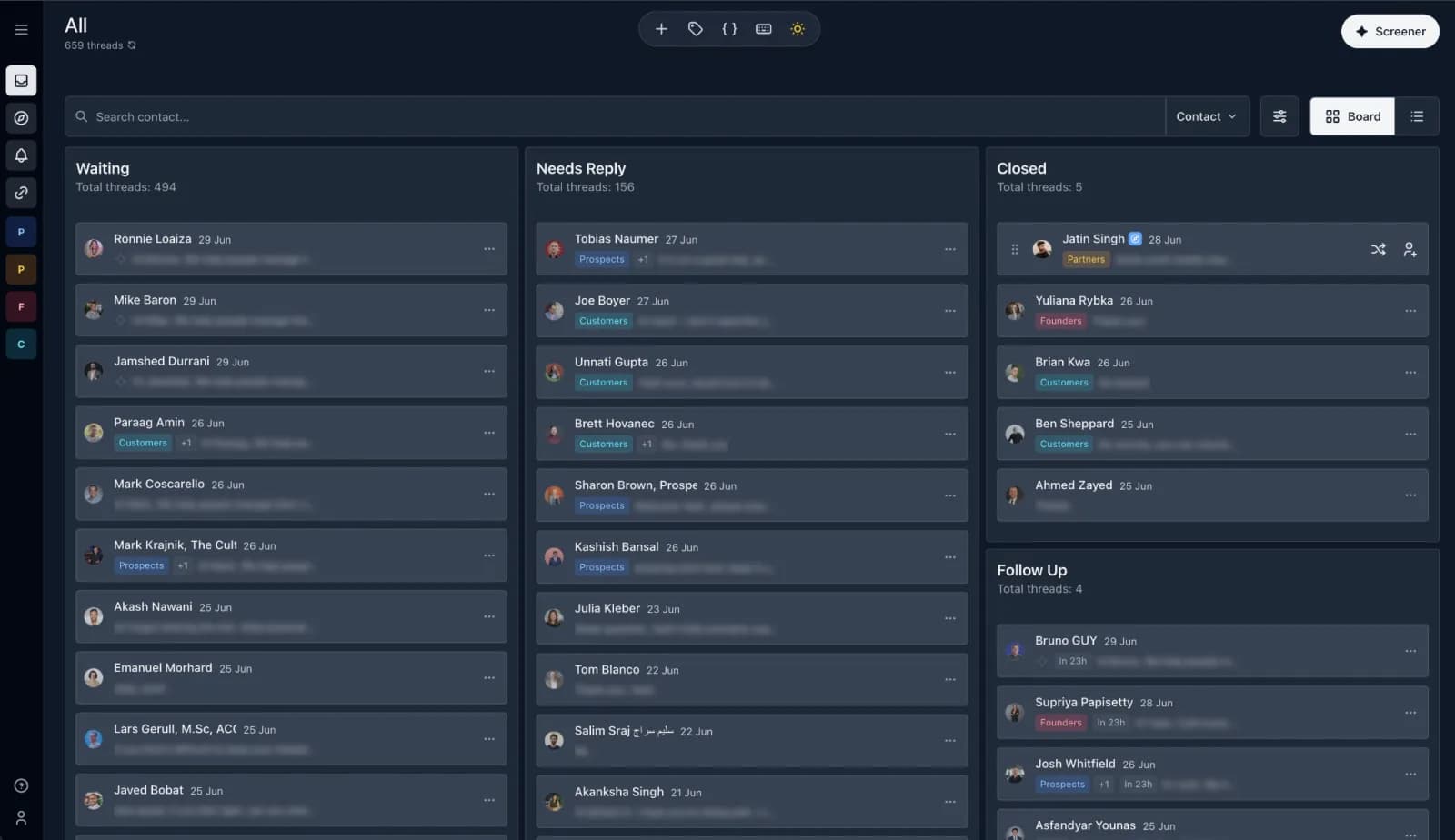Screen dimensions: 1455x840
Task: Open the Mike Baron thread card
Action: click(291, 310)
